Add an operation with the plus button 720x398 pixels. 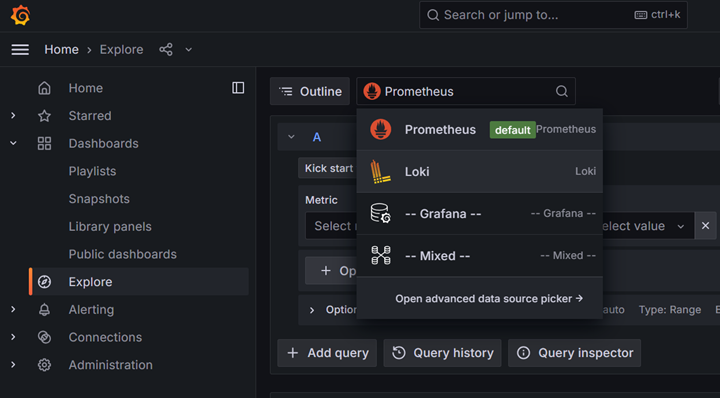331,271
